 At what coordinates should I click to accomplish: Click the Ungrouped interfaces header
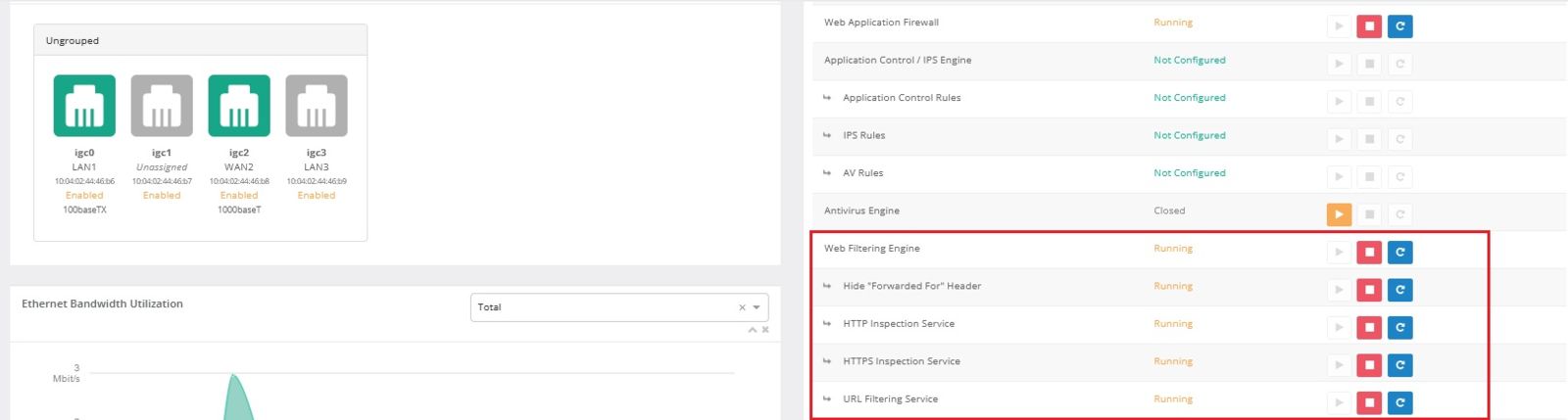[73, 41]
